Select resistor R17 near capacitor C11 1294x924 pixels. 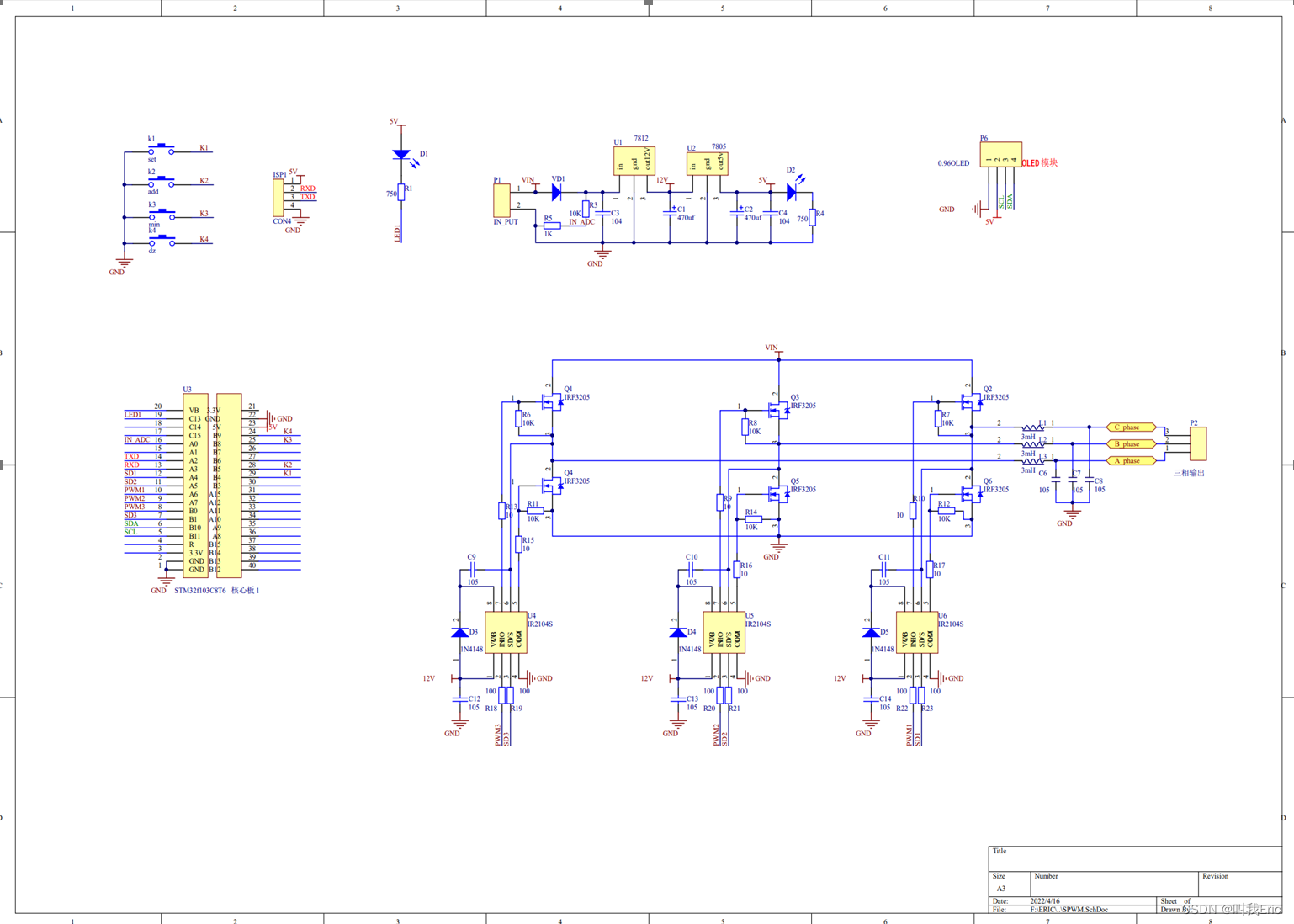pos(930,570)
